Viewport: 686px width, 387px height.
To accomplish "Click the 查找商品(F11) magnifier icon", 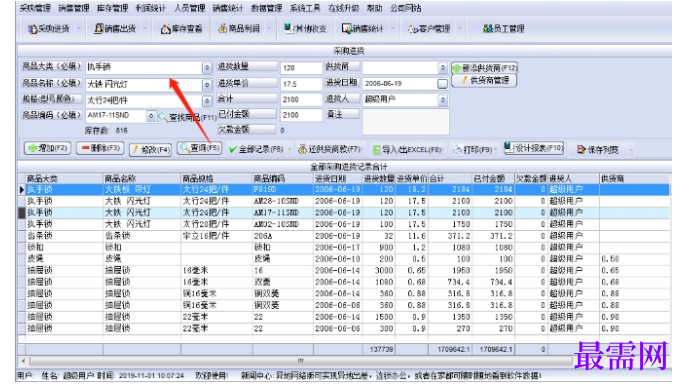I will pyautogui.click(x=163, y=117).
